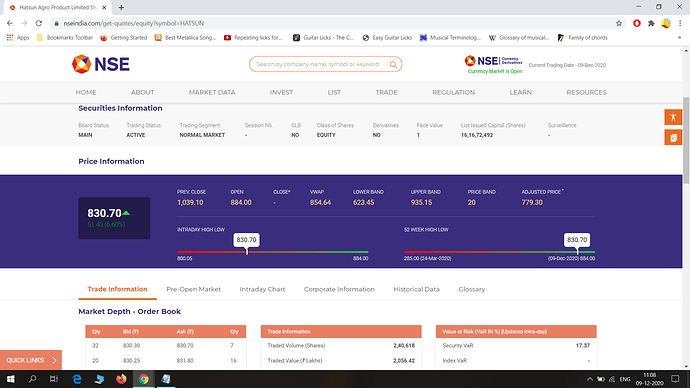
Task: Click the orange accessibility icon
Action: (x=673, y=117)
